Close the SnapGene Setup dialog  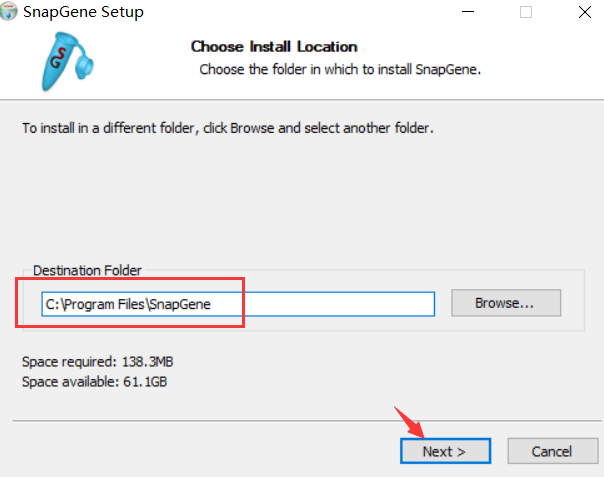coord(581,13)
